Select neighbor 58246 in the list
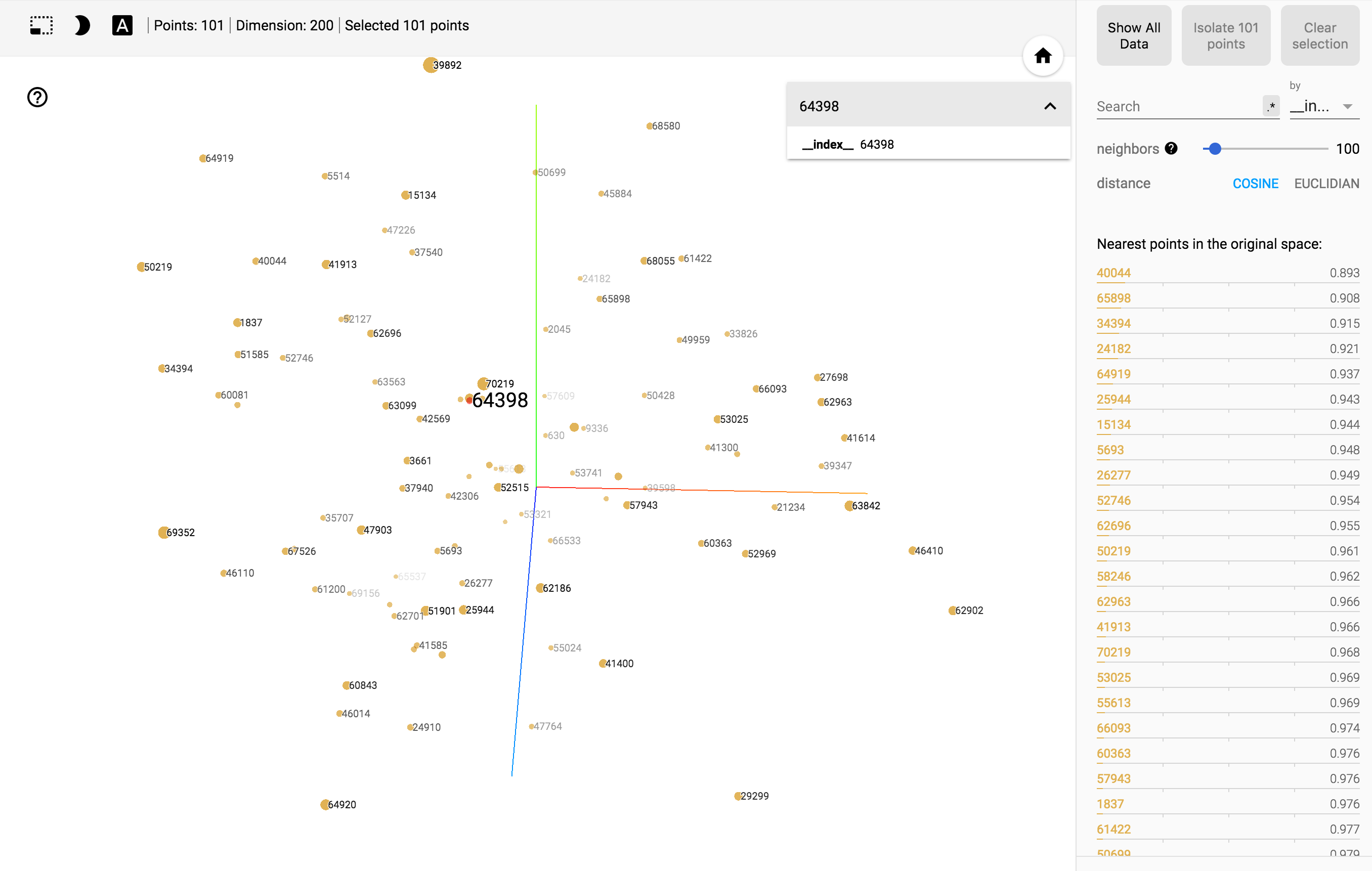 tap(1228, 577)
